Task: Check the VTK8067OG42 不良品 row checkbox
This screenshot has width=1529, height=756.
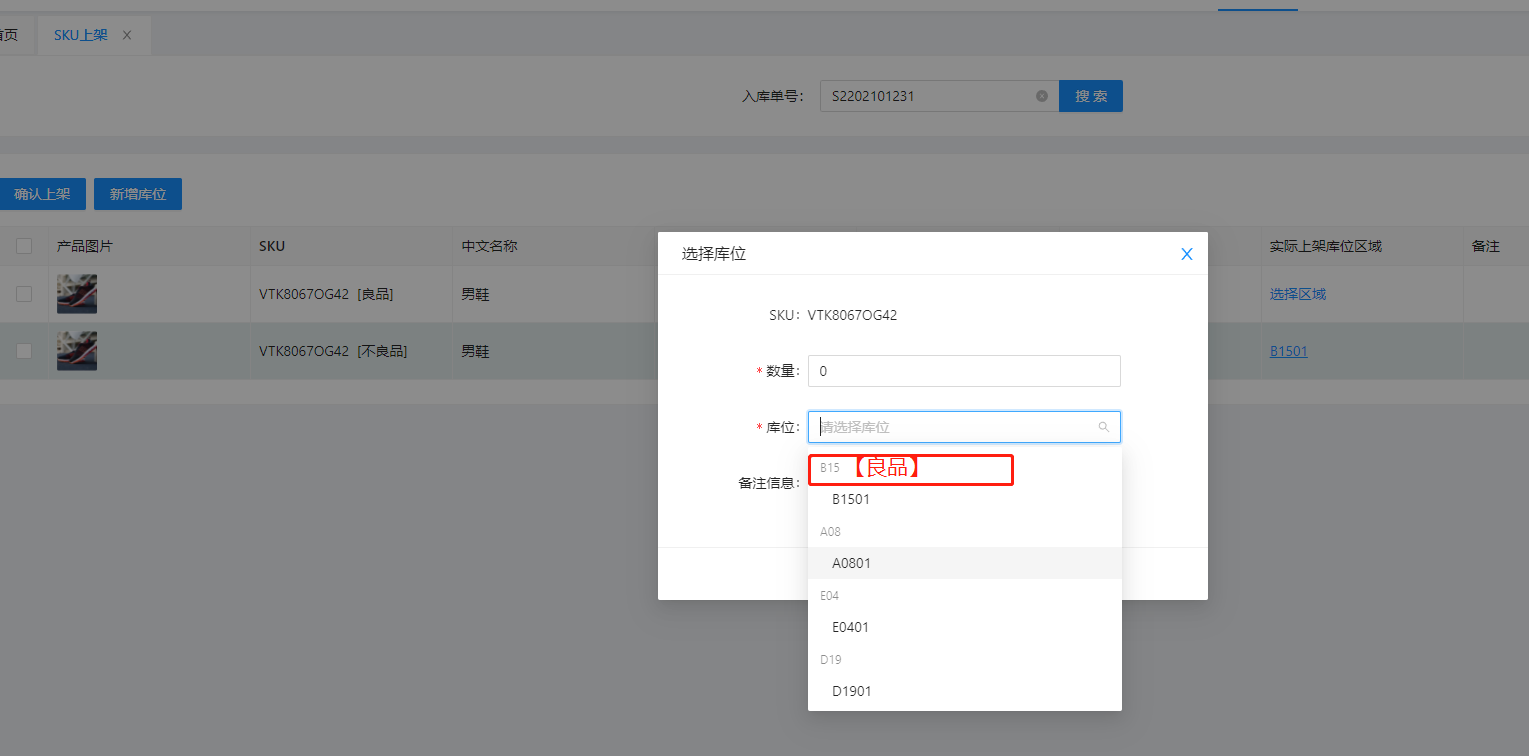Action: [24, 351]
